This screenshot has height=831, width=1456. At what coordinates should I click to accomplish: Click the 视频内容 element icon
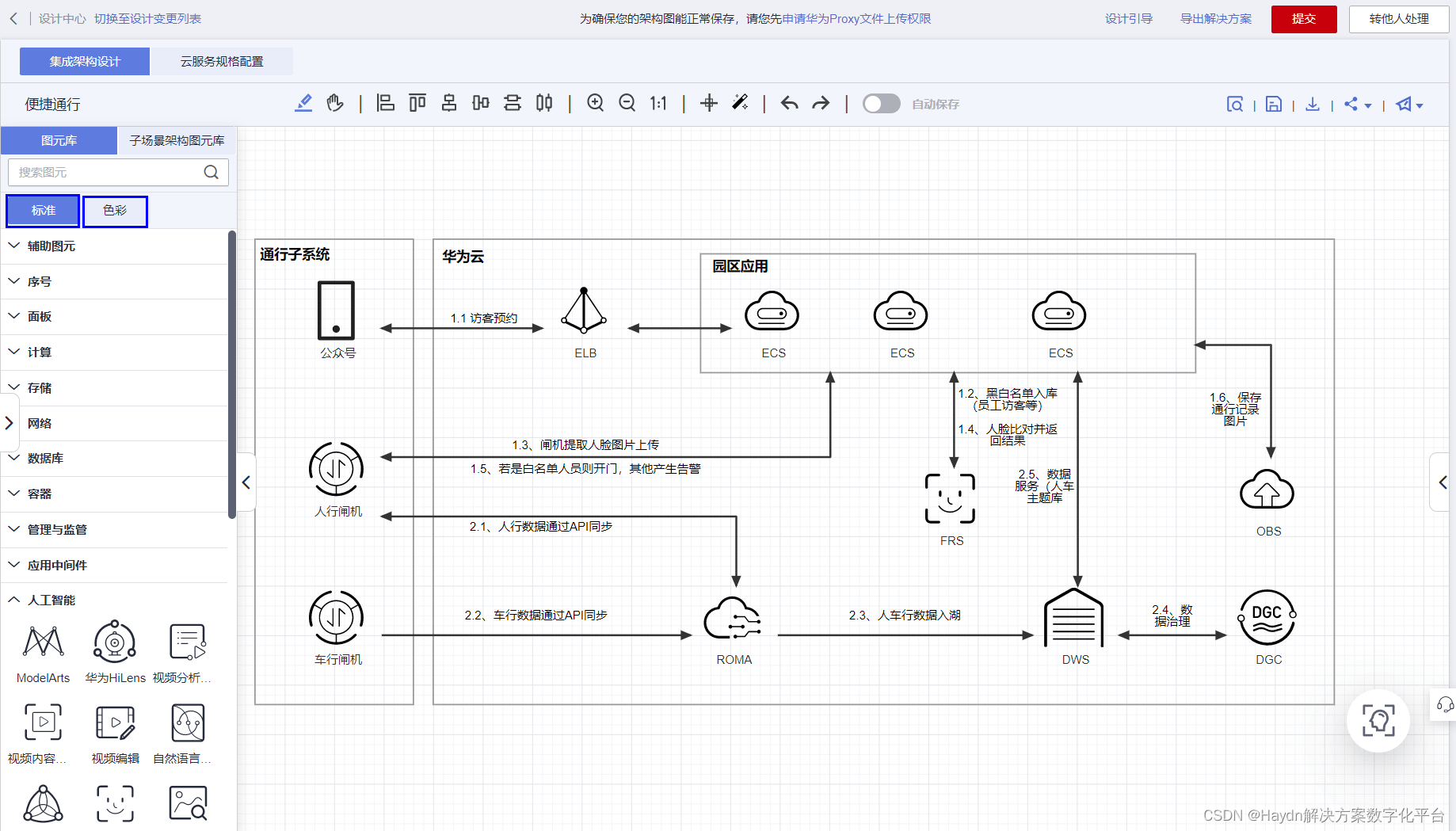click(43, 722)
